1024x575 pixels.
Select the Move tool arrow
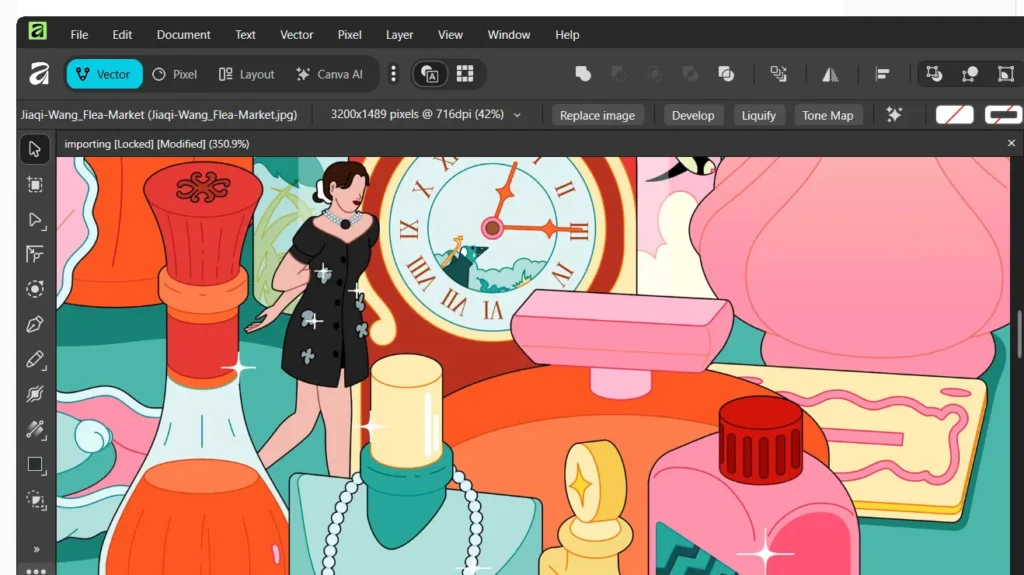pos(35,149)
